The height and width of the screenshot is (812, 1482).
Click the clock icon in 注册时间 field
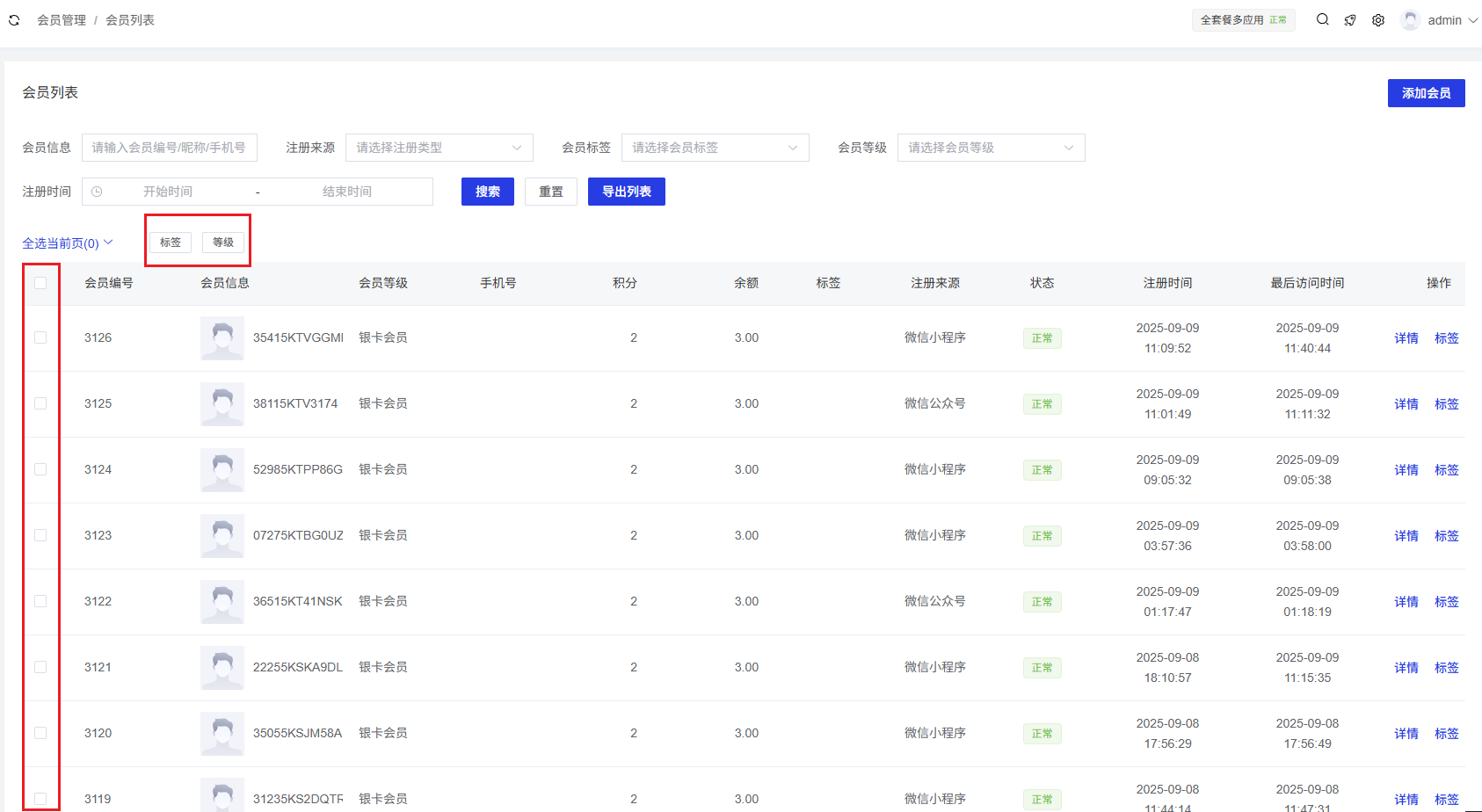click(x=97, y=192)
